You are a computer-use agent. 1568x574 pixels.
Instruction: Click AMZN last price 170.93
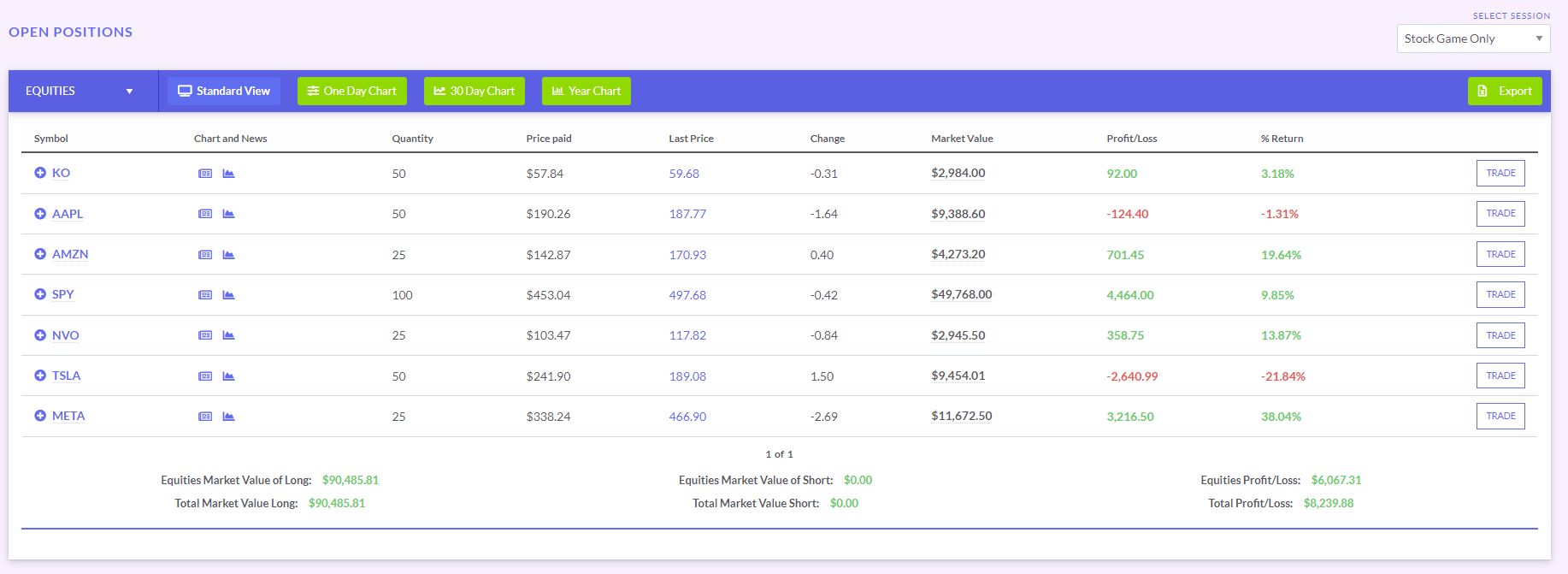pos(687,255)
